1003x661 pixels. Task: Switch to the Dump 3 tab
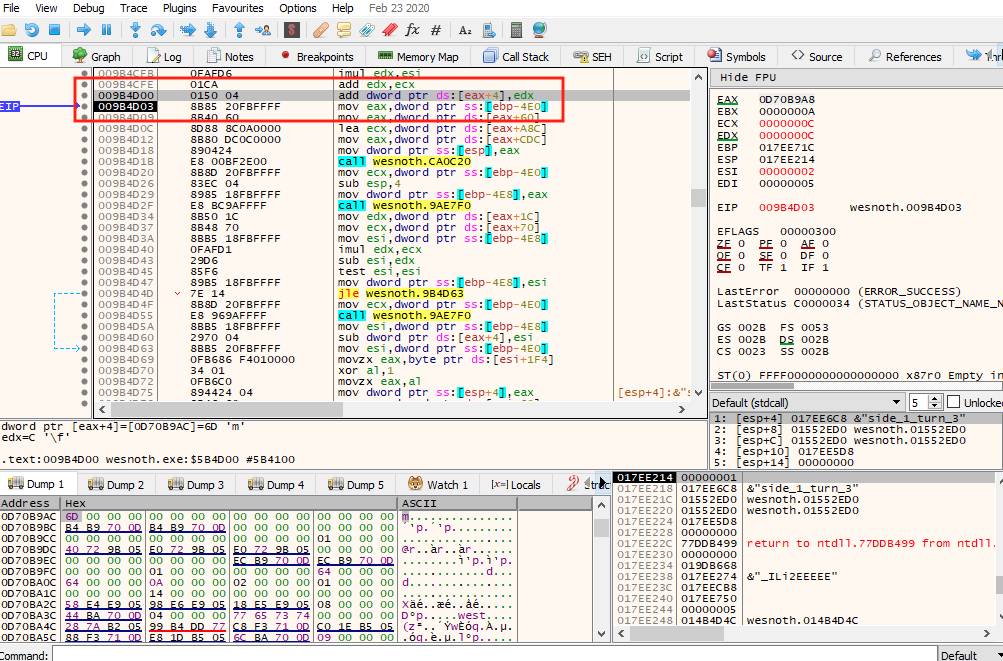pos(196,484)
